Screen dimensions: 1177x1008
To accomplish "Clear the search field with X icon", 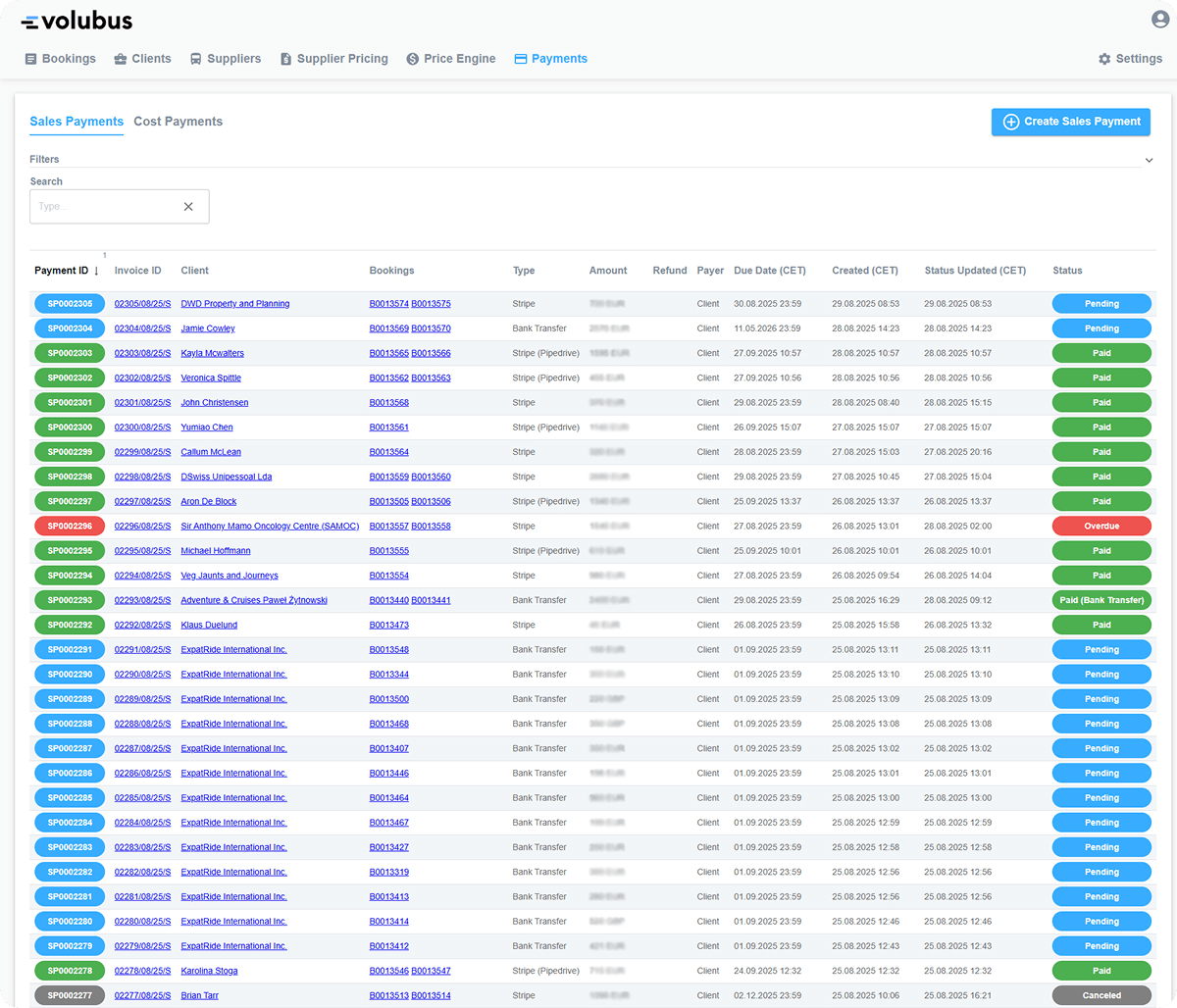I will click(x=188, y=207).
